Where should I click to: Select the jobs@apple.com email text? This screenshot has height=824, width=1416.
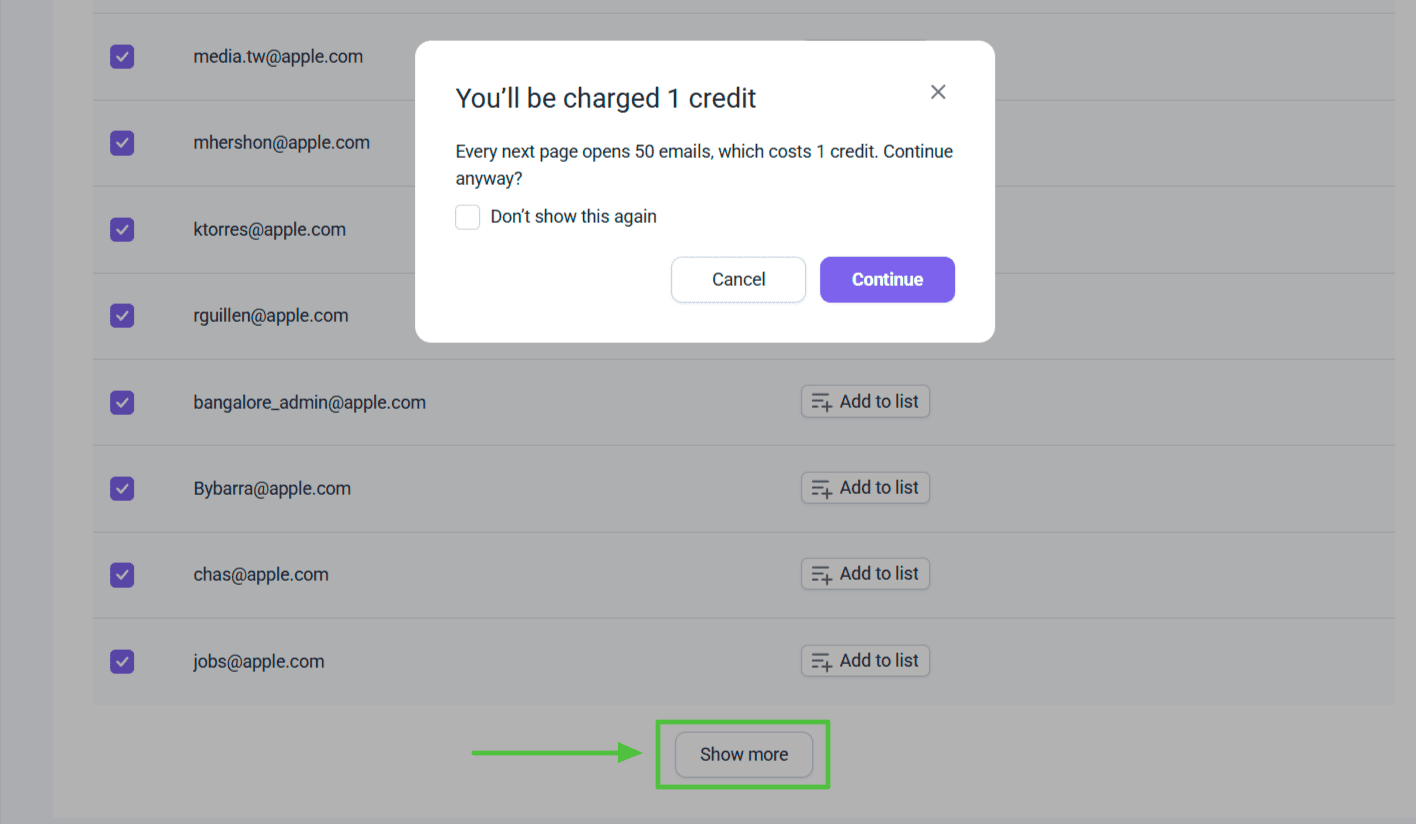tap(259, 662)
